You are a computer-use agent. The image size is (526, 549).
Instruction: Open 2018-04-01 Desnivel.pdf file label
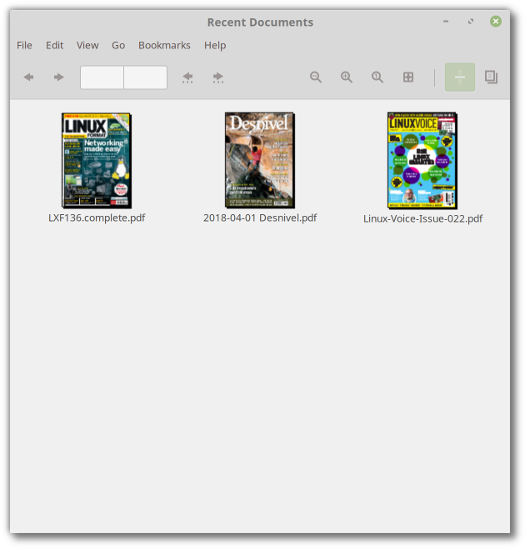[x=260, y=218]
